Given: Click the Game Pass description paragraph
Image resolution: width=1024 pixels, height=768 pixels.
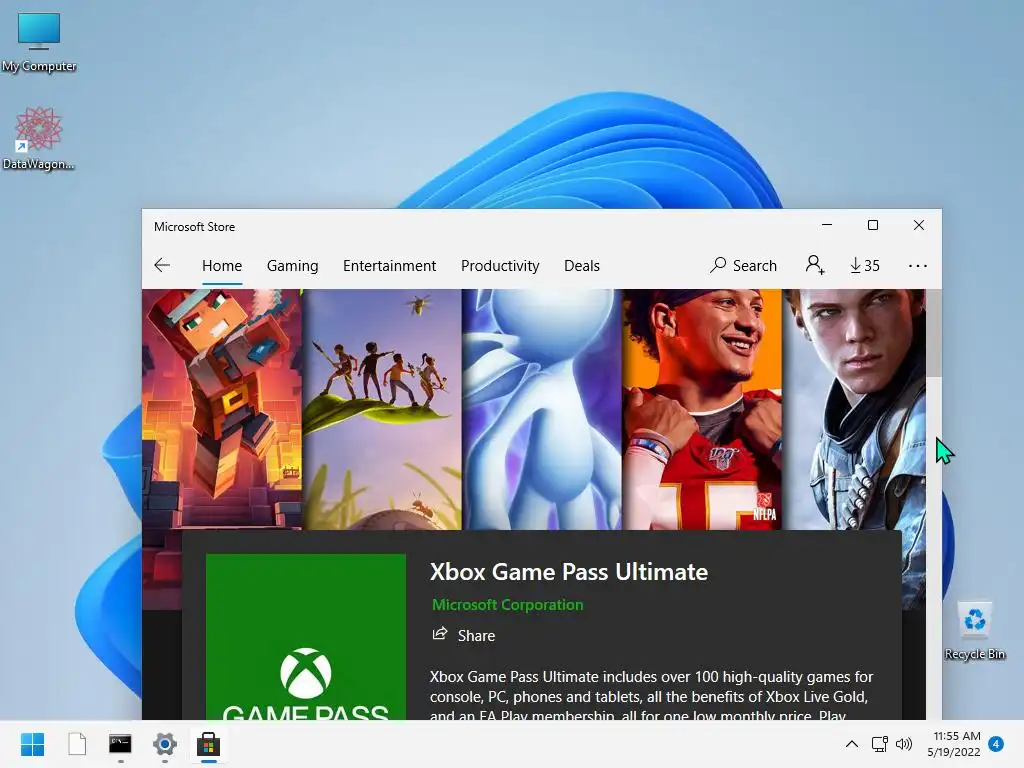Looking at the screenshot, I should tap(652, 695).
